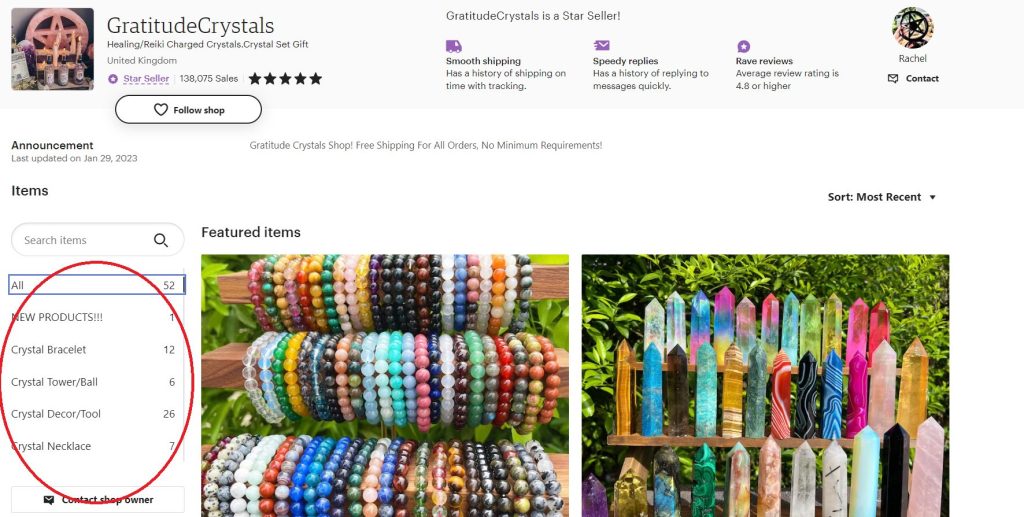Select the NEW PRODUCTS!!! category
This screenshot has height=517, width=1024.
[93, 317]
